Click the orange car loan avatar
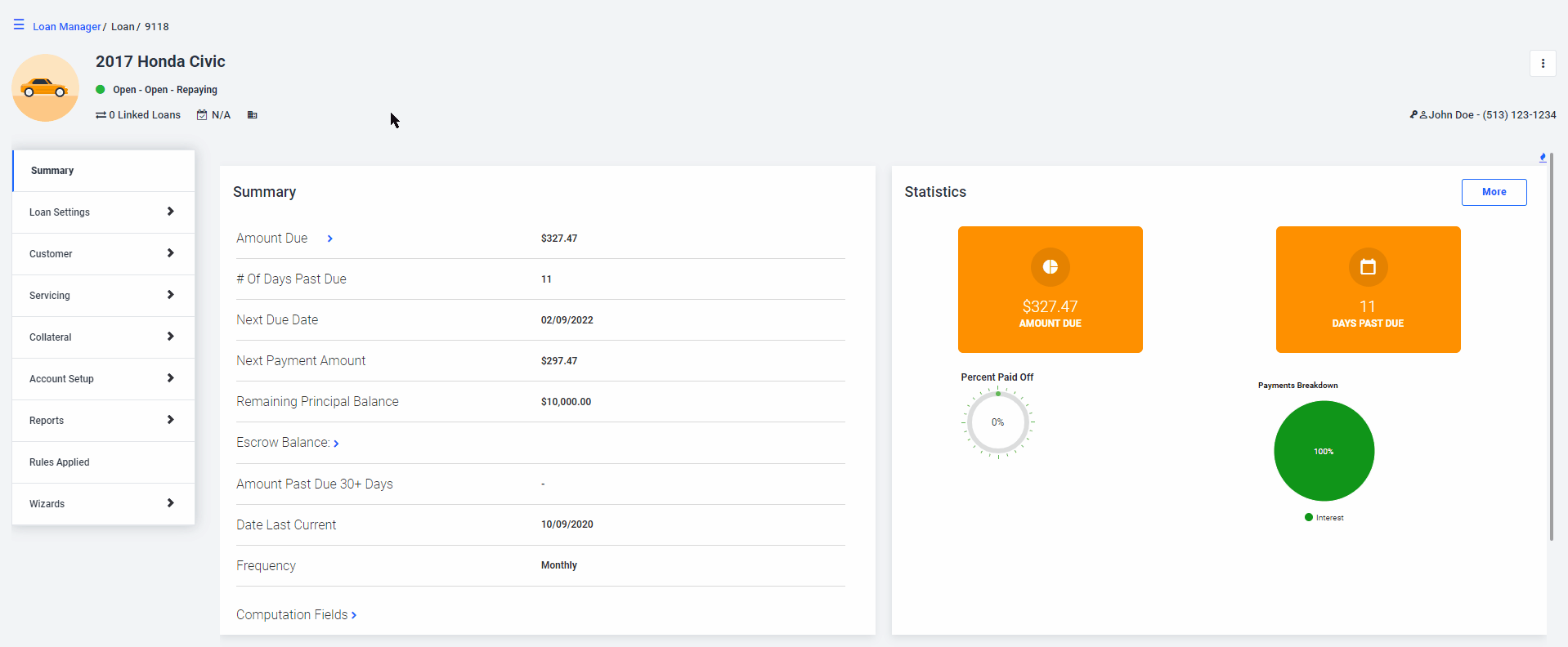 pos(45,88)
